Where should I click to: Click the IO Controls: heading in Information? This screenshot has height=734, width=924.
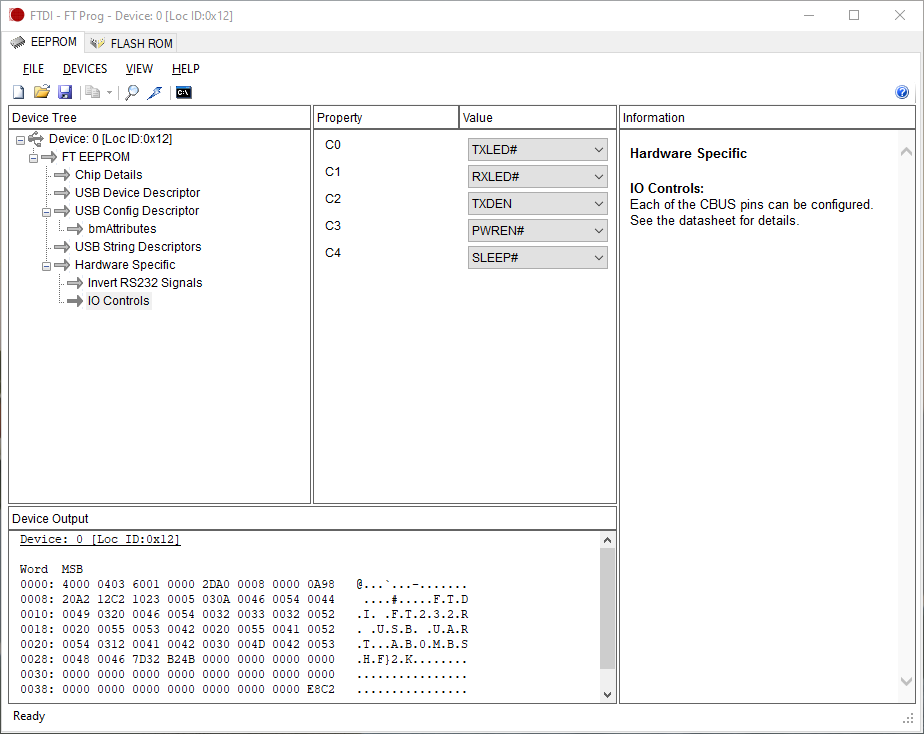click(667, 189)
